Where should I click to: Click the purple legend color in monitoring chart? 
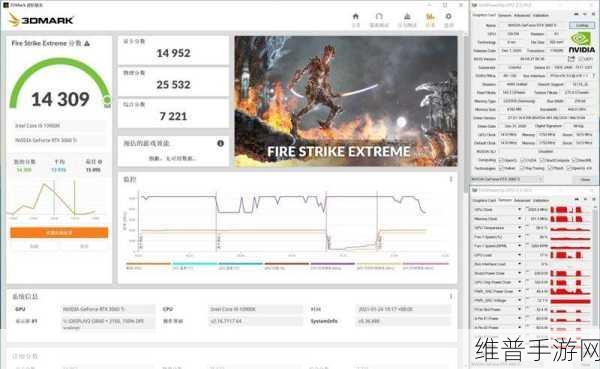332,263
